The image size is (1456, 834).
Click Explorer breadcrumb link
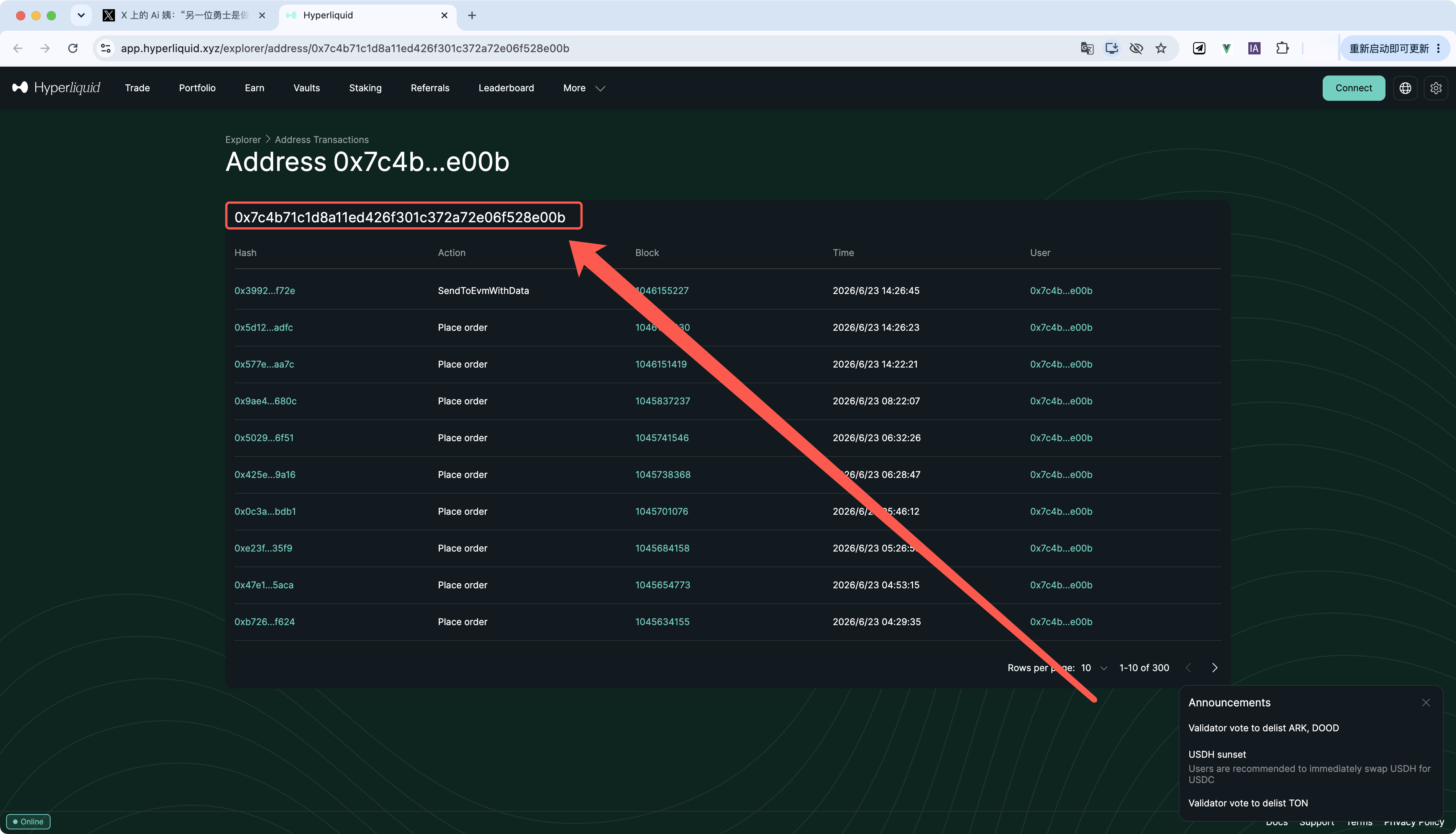pos(243,140)
